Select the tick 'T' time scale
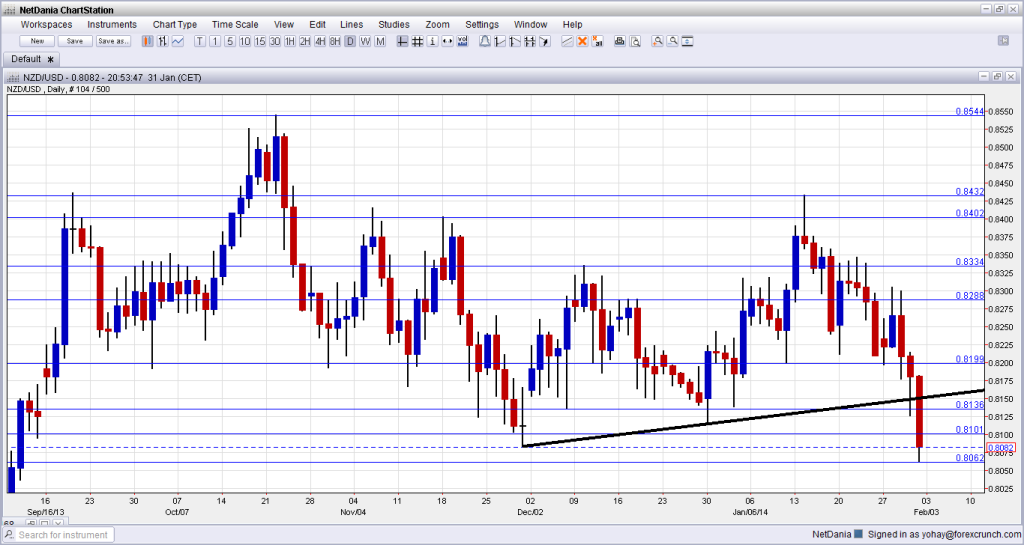This screenshot has width=1024, height=545. point(200,41)
